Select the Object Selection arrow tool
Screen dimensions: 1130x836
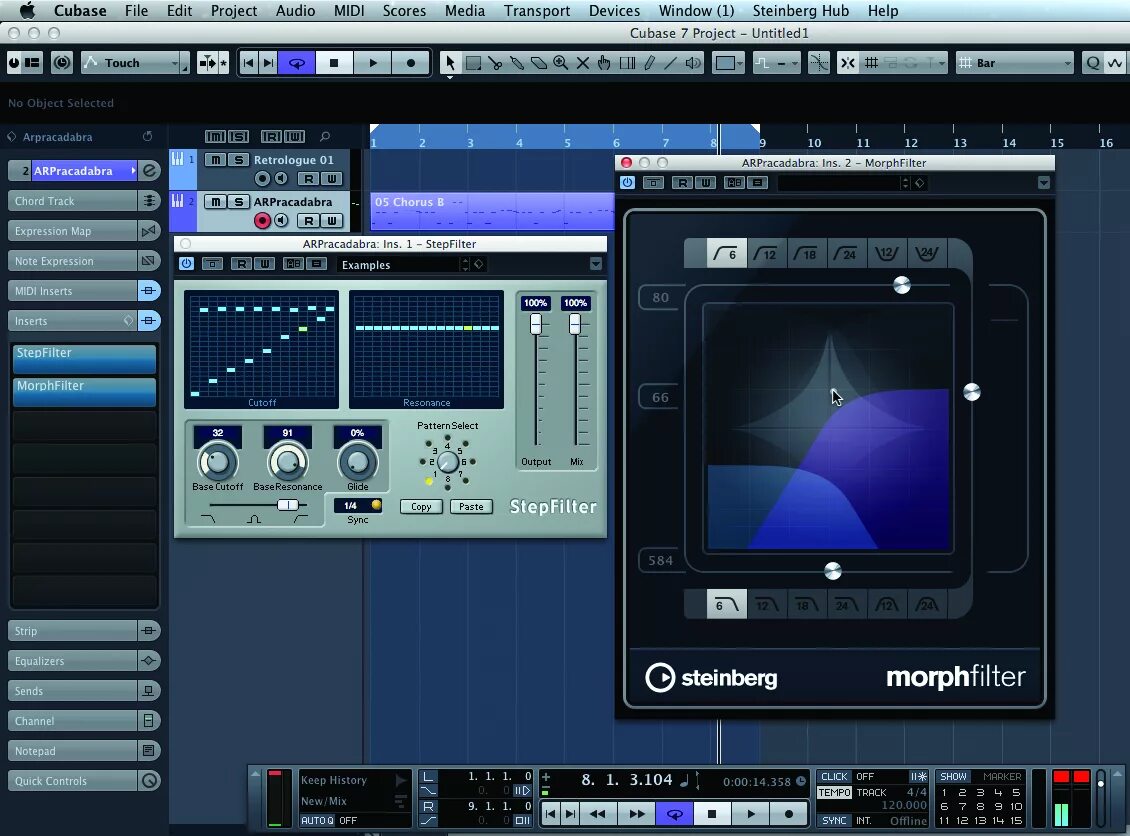coord(450,63)
